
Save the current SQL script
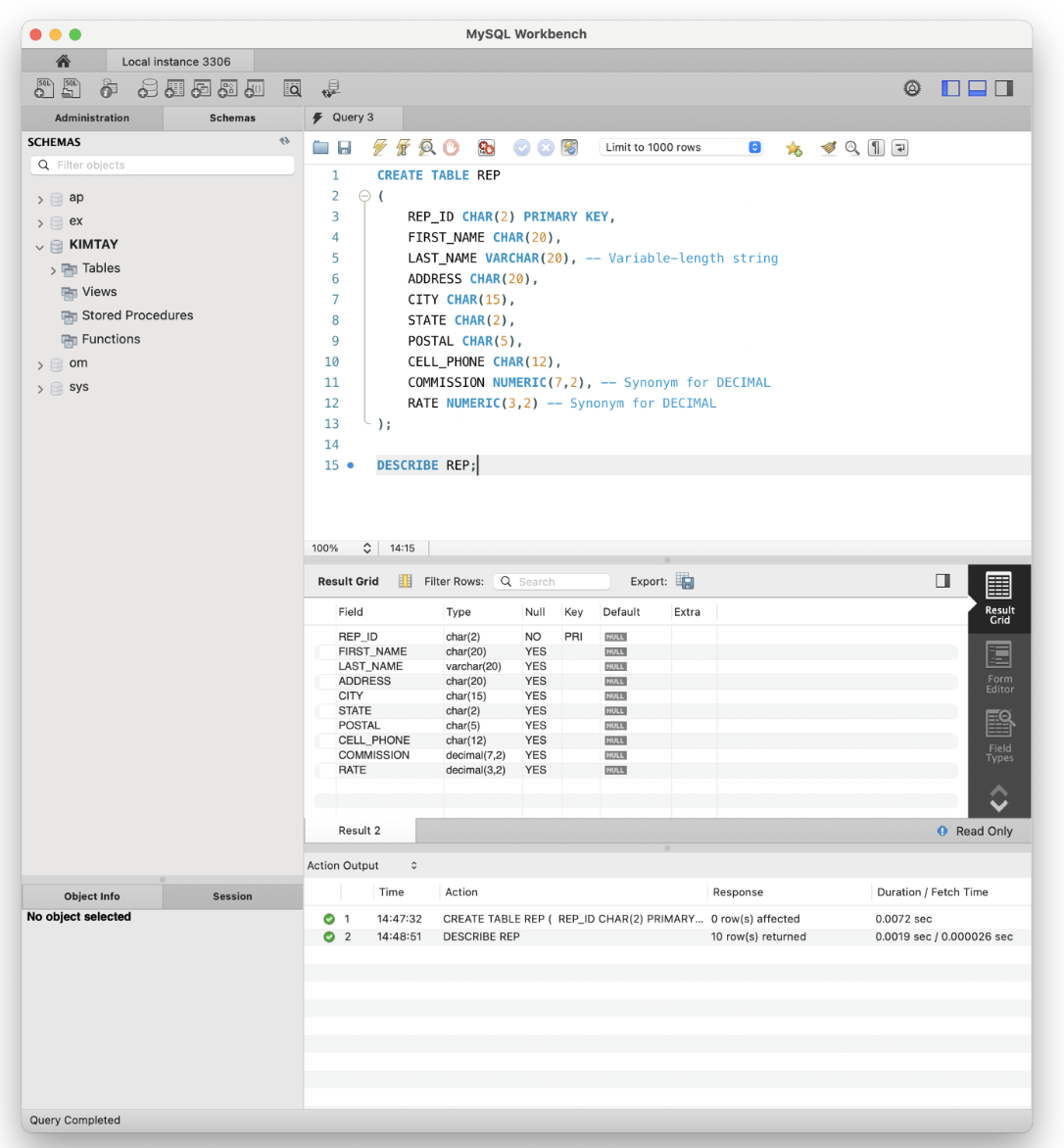(345, 147)
